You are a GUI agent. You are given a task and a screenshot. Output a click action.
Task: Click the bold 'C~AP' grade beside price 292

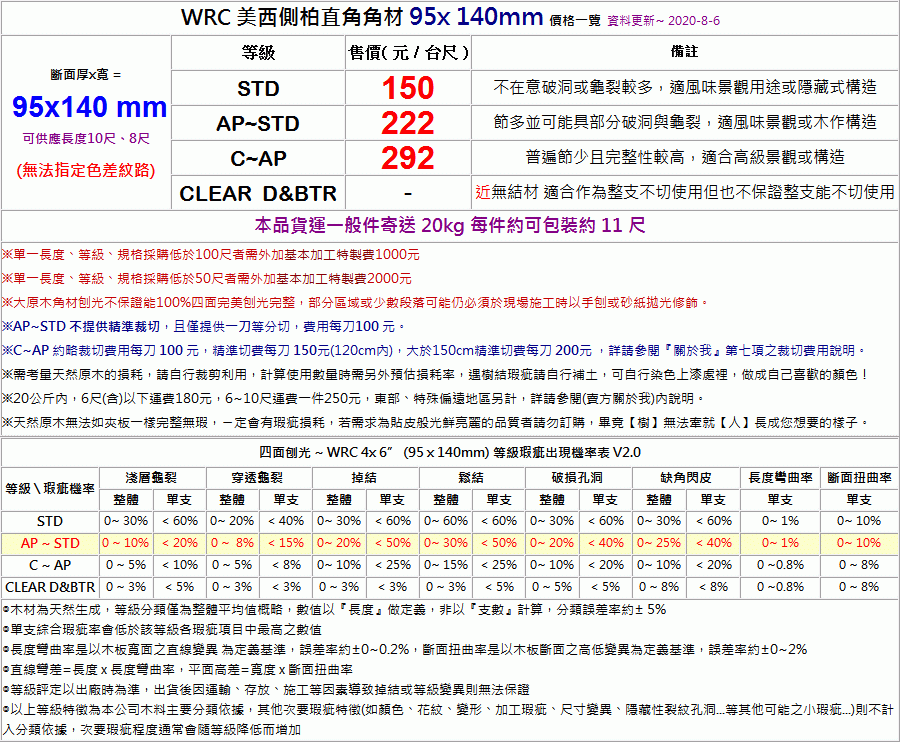click(x=258, y=158)
